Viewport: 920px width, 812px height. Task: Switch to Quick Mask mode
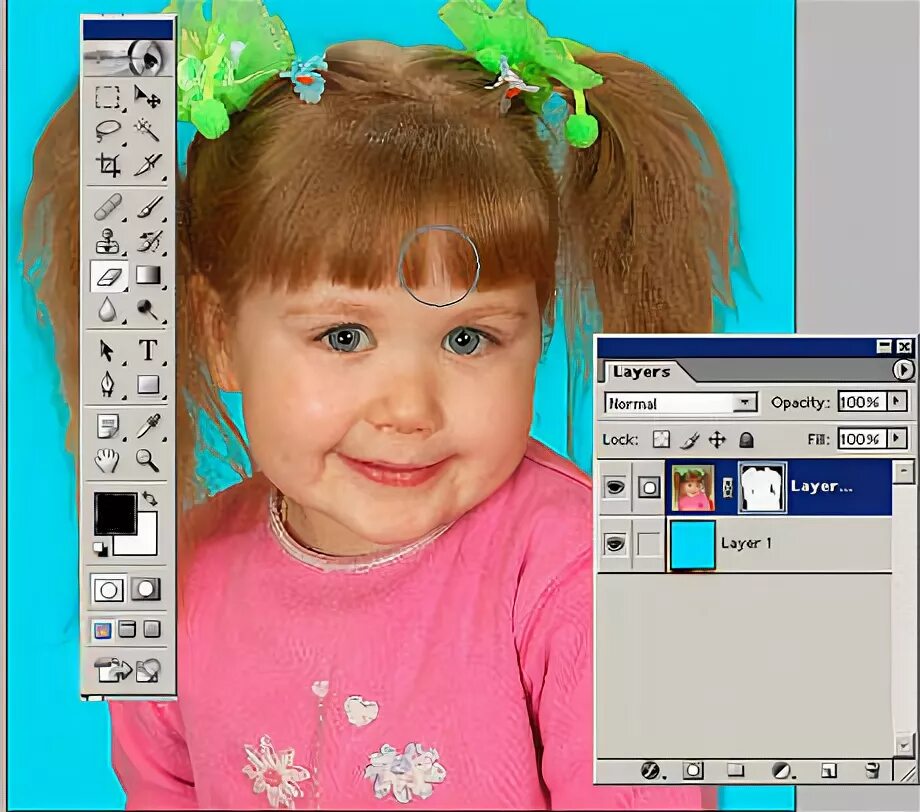click(146, 590)
